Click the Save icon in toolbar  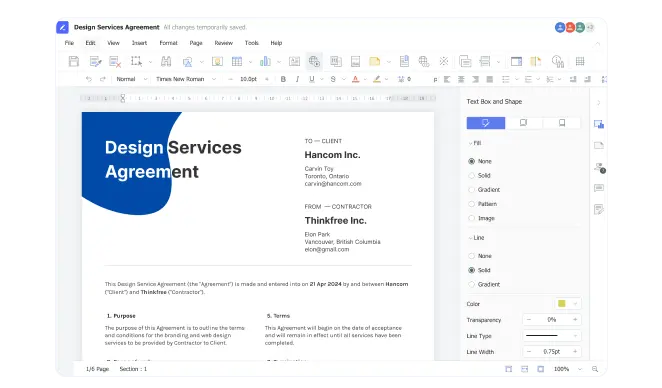[x=74, y=62]
